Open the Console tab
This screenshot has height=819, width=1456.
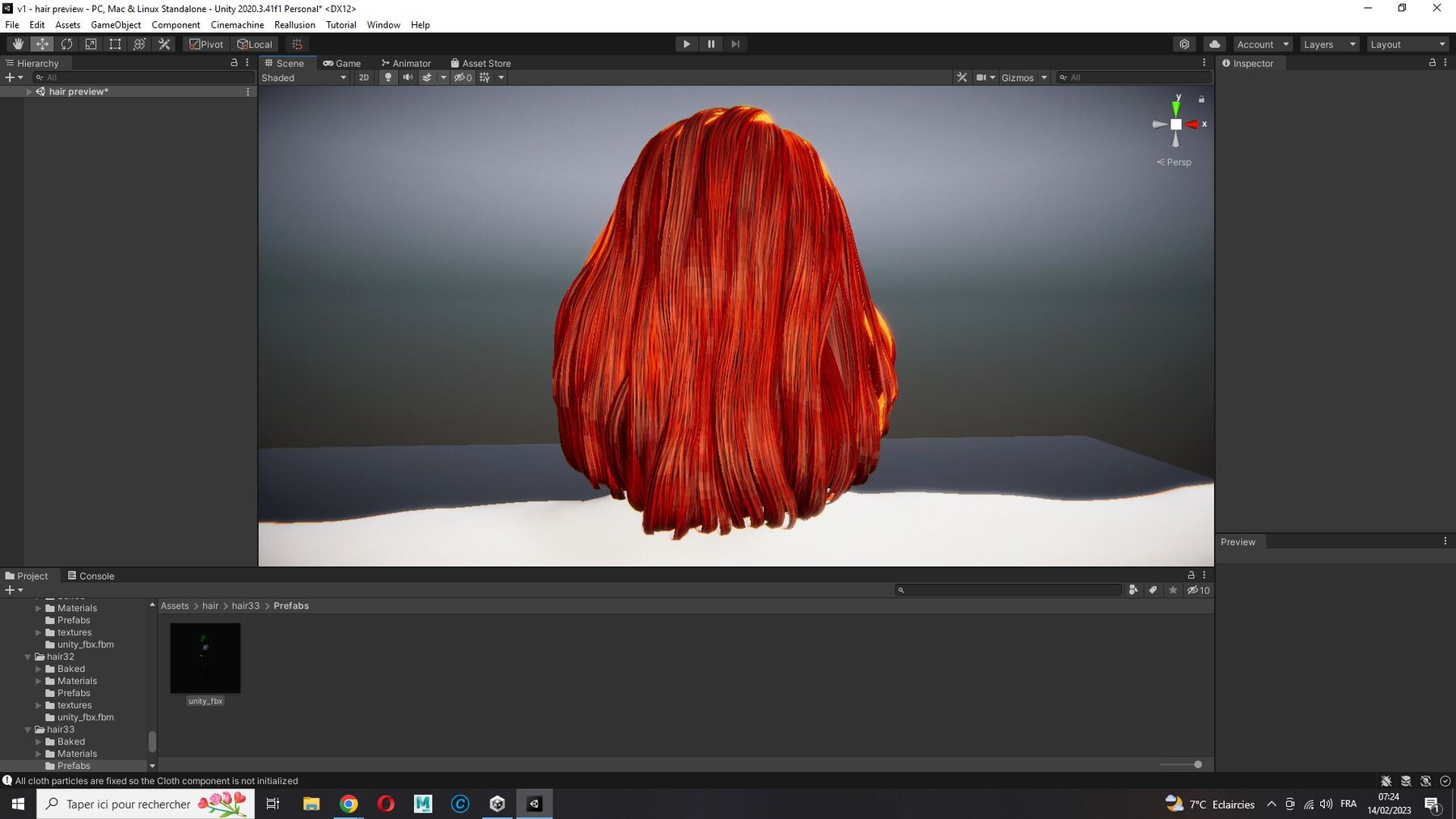pos(91,576)
